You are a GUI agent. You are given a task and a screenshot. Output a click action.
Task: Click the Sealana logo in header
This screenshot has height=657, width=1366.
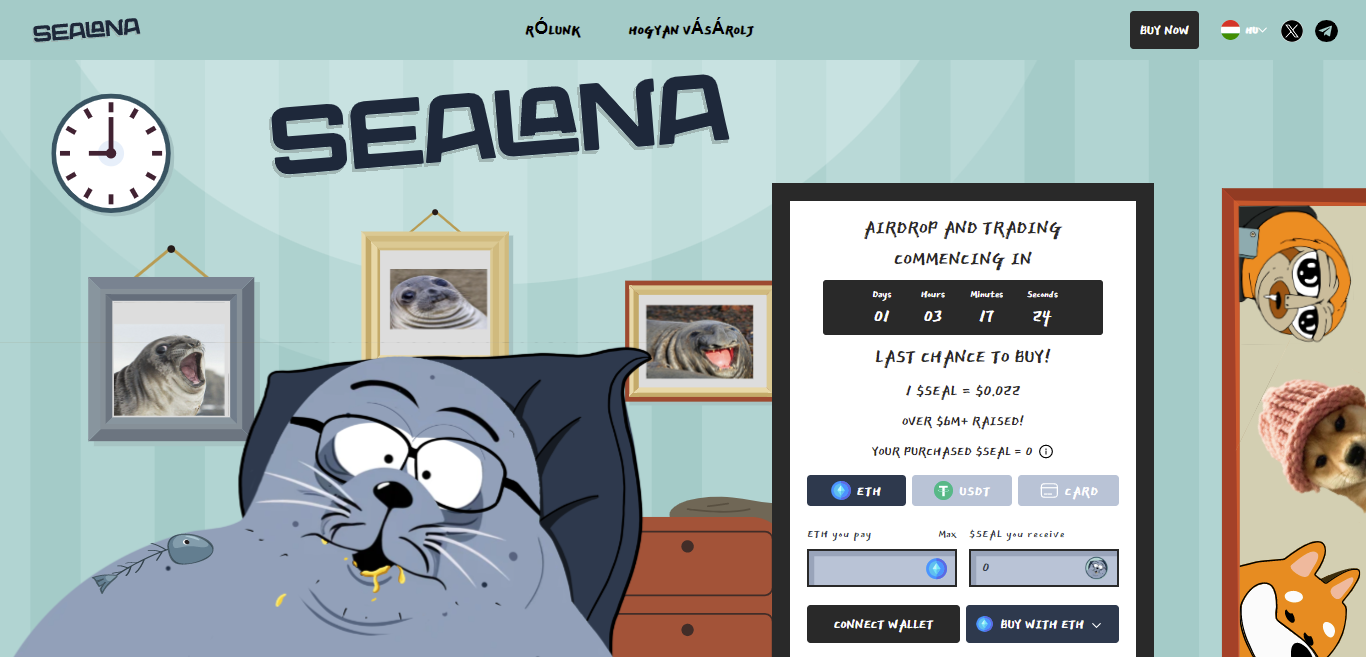tap(86, 30)
